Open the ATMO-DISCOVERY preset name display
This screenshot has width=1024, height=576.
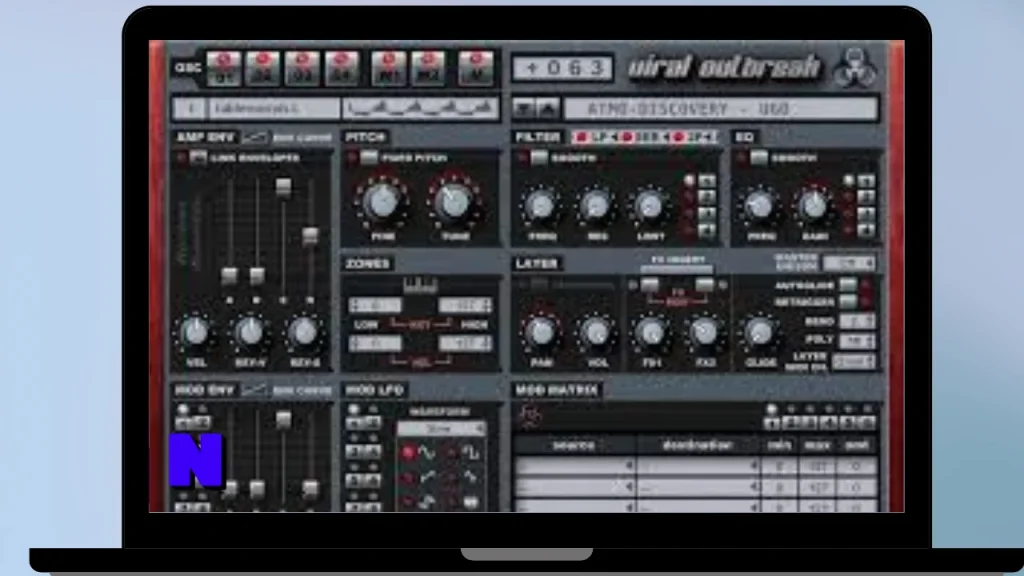click(x=721, y=108)
